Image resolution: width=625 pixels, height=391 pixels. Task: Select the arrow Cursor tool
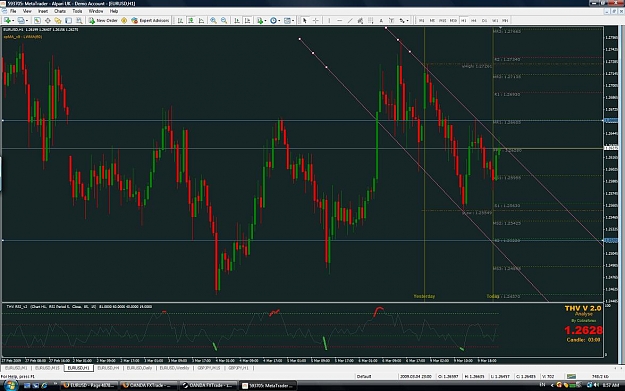click(305, 20)
